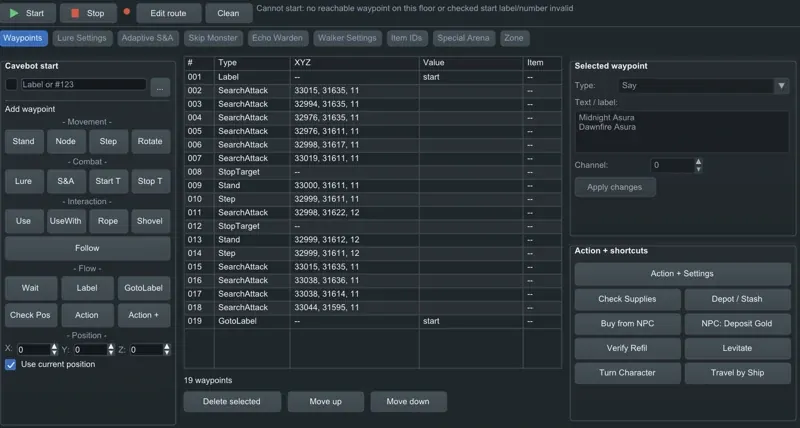Click Verify Refil shortcut
This screenshot has height=428, width=800.
[x=628, y=348]
